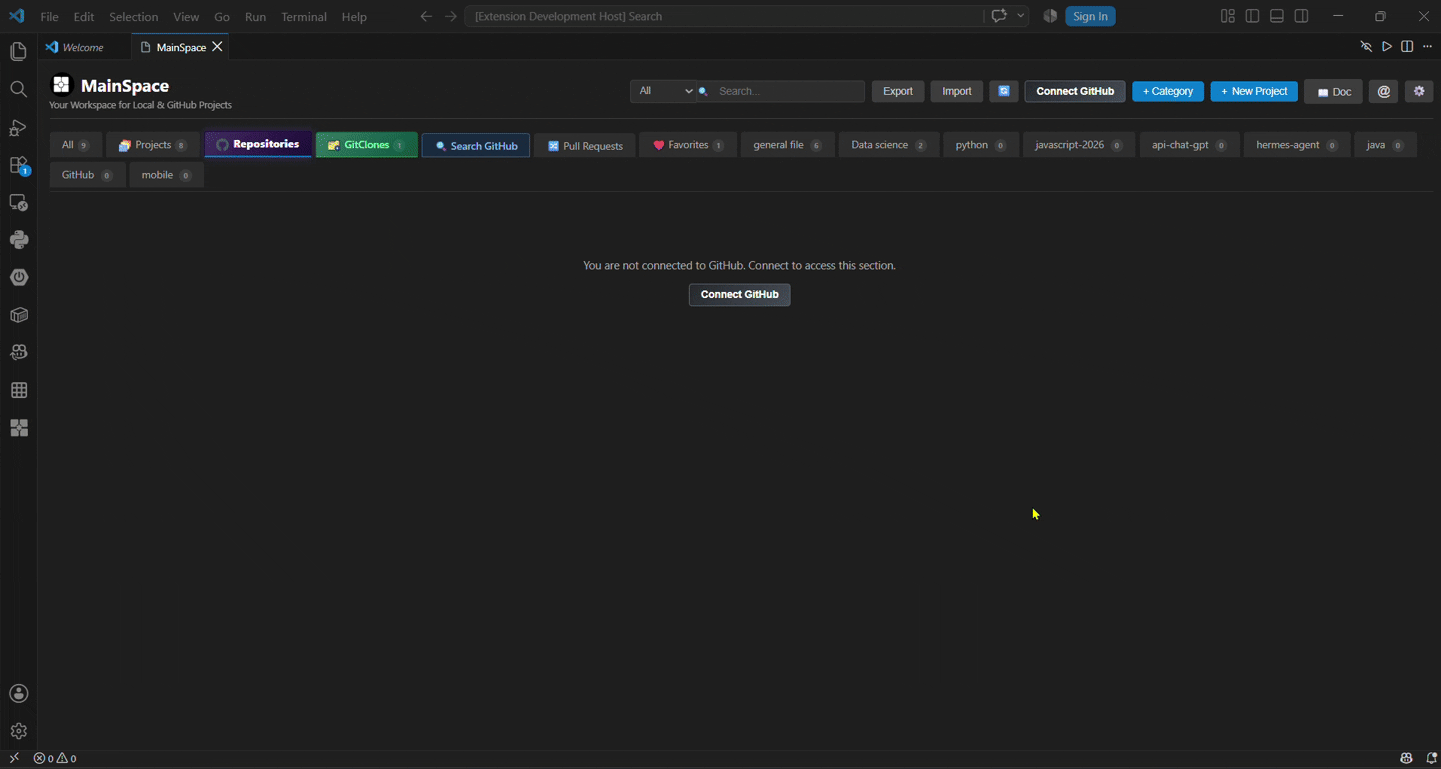Click the Import button
The height and width of the screenshot is (769, 1441).
click(x=957, y=91)
